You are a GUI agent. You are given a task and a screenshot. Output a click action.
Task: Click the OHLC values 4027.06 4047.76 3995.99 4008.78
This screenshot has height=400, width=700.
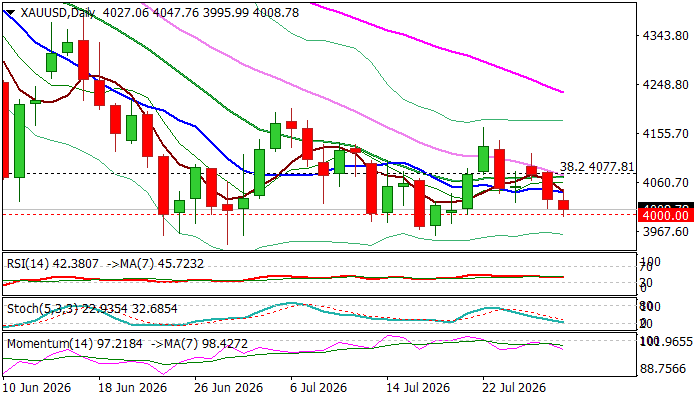(x=201, y=13)
